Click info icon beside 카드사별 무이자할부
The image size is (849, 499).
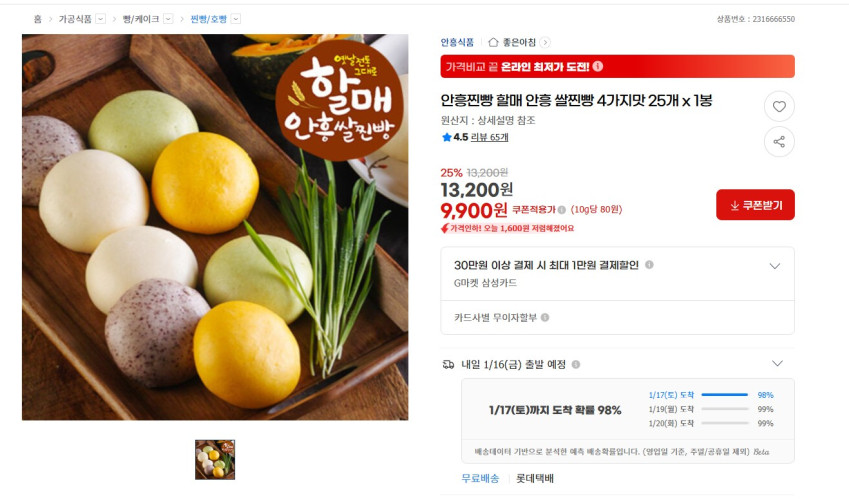click(545, 317)
